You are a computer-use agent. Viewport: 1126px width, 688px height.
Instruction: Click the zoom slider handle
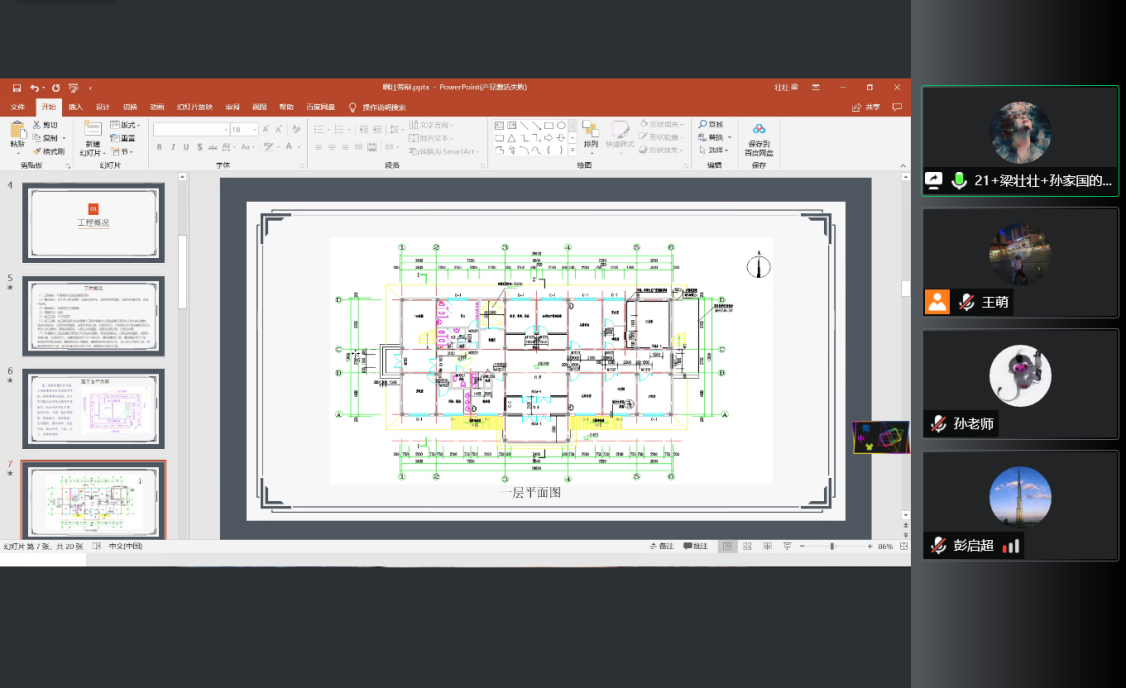click(x=832, y=547)
